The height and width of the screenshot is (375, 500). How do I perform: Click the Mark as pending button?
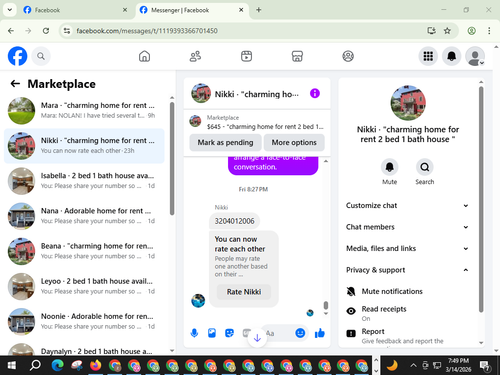(x=225, y=143)
